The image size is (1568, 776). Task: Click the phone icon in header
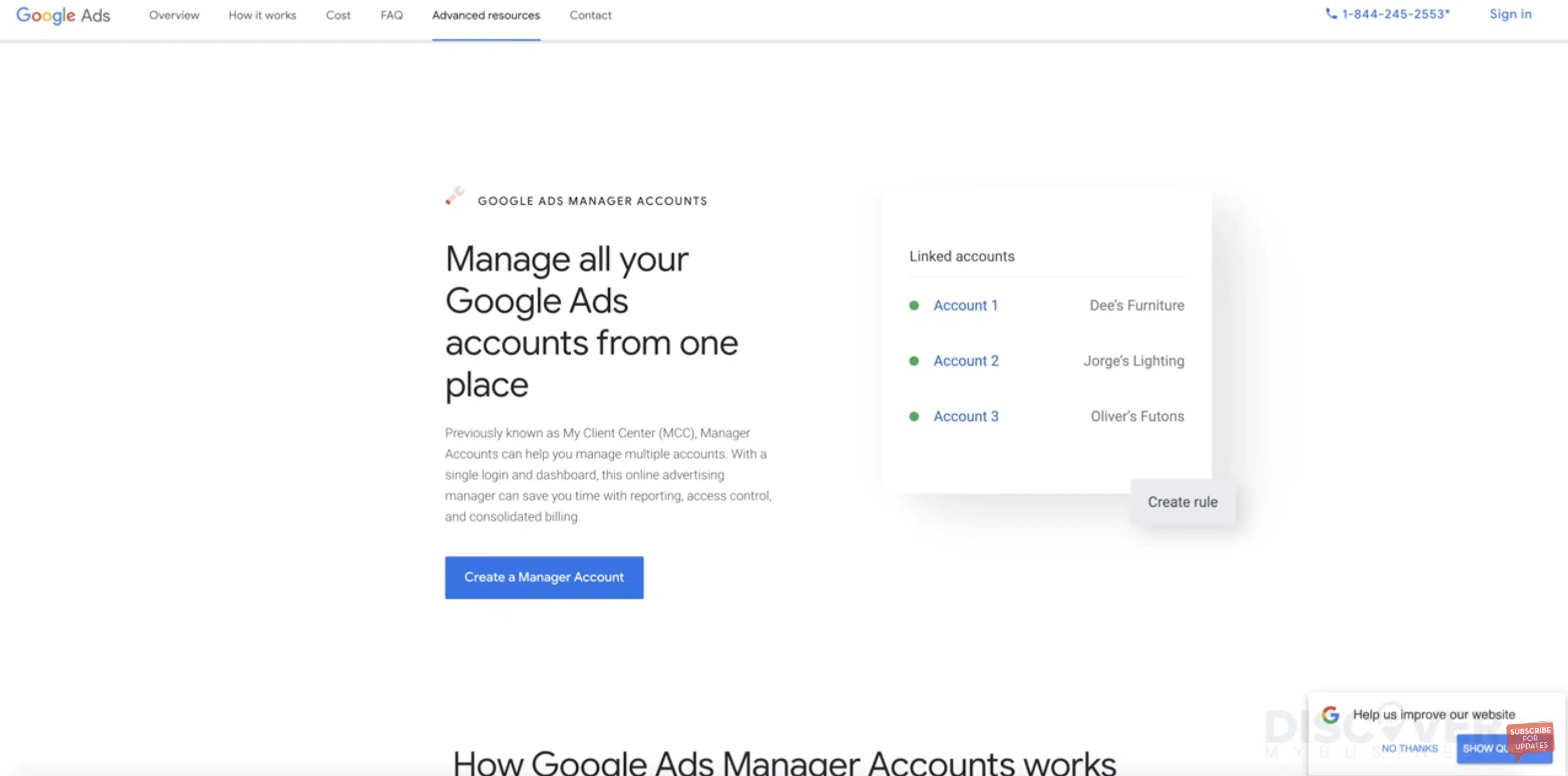[1331, 14]
